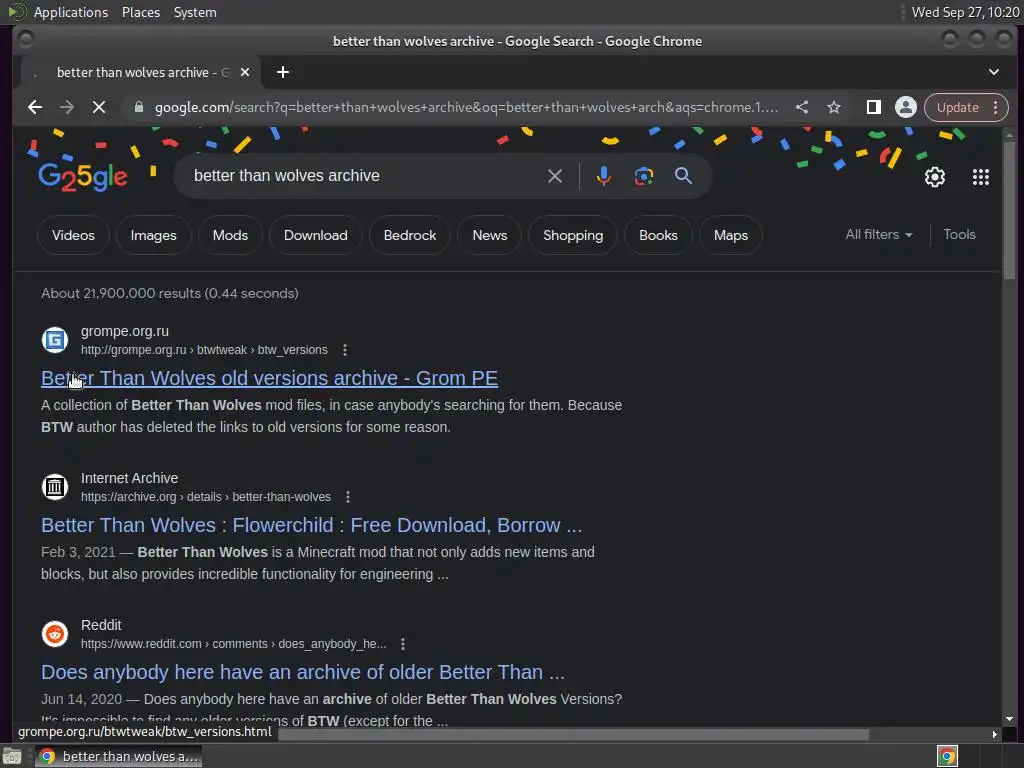Click 'About 21,900,000 results' text
This screenshot has height=768, width=1024.
(x=170, y=293)
